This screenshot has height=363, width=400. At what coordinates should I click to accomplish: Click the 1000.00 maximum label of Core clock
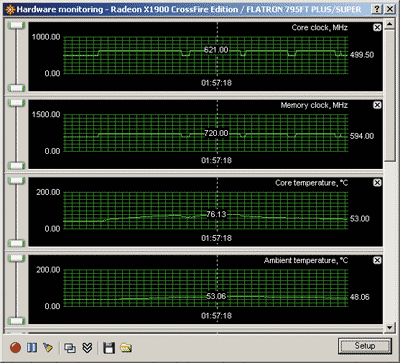[x=46, y=37]
